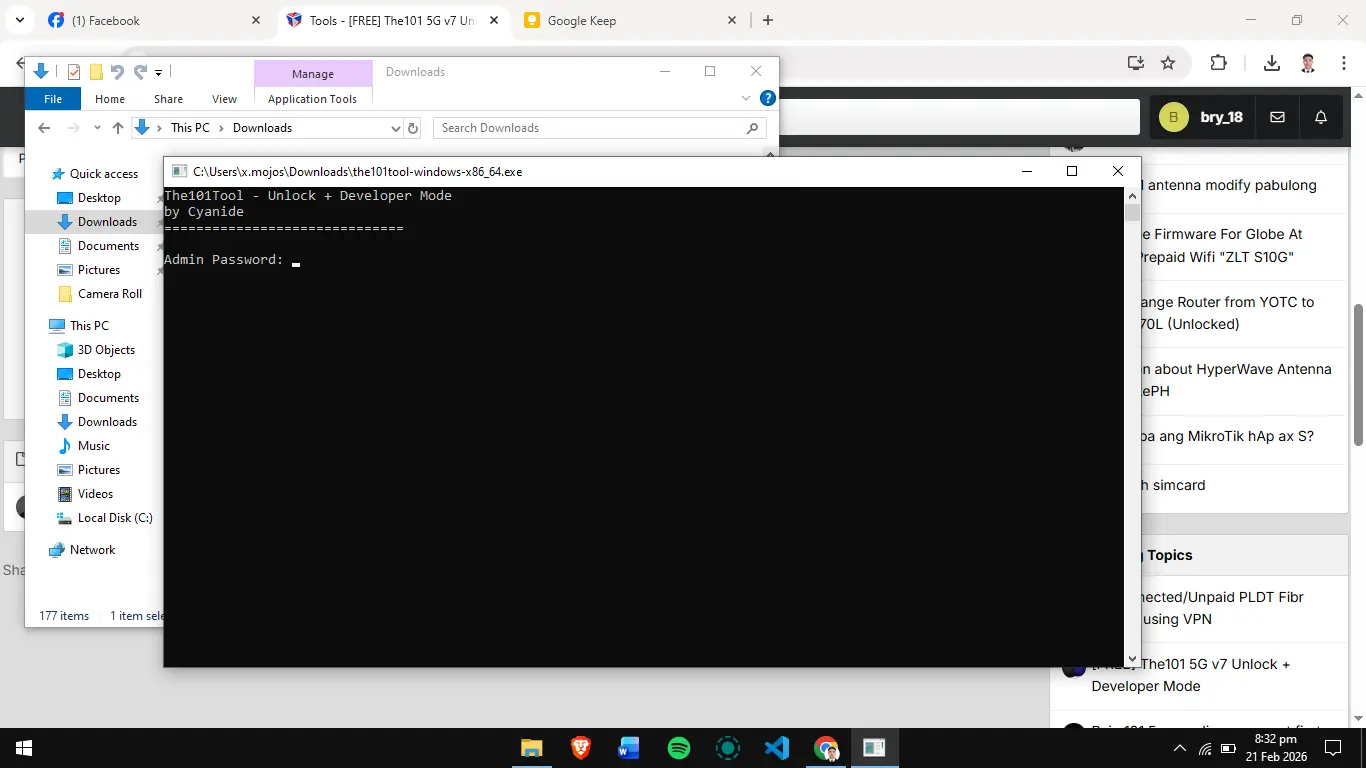Open bry_18 user account menu
This screenshot has height=768, width=1366.
coord(1201,117)
